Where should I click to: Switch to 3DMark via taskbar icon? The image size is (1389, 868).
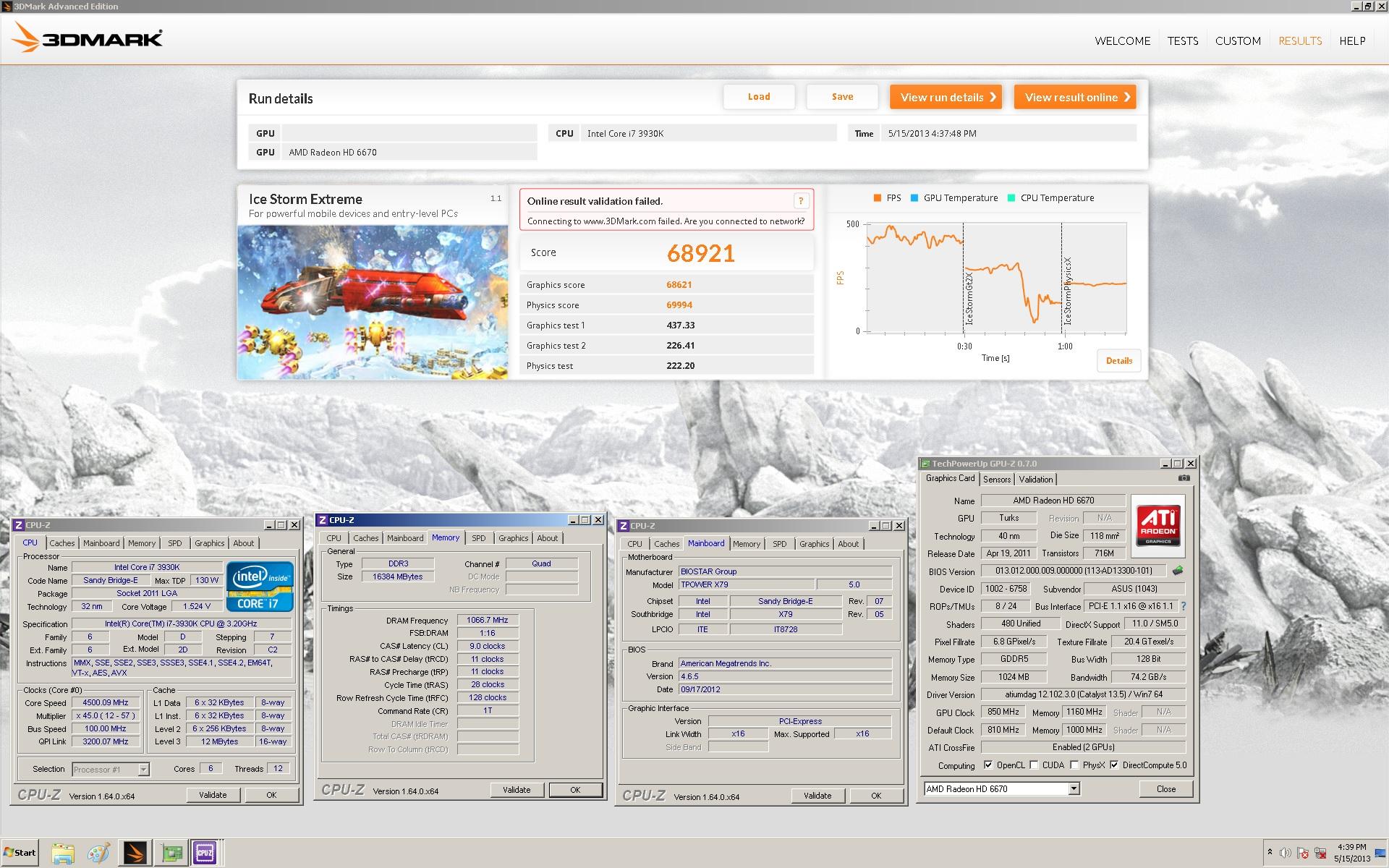tap(135, 853)
